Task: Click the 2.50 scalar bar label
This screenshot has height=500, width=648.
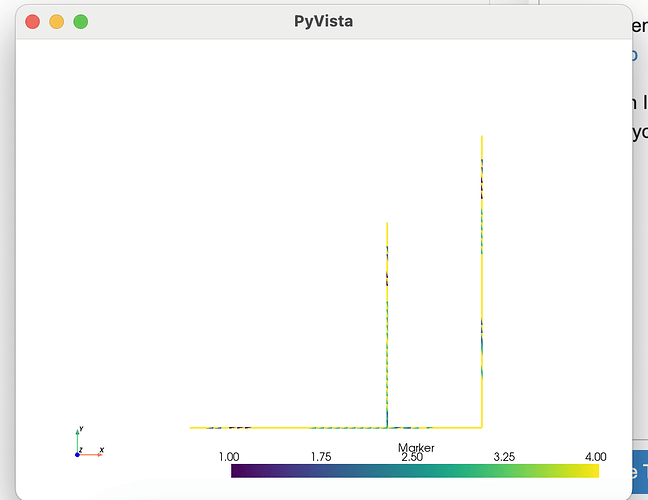Action: (412, 457)
